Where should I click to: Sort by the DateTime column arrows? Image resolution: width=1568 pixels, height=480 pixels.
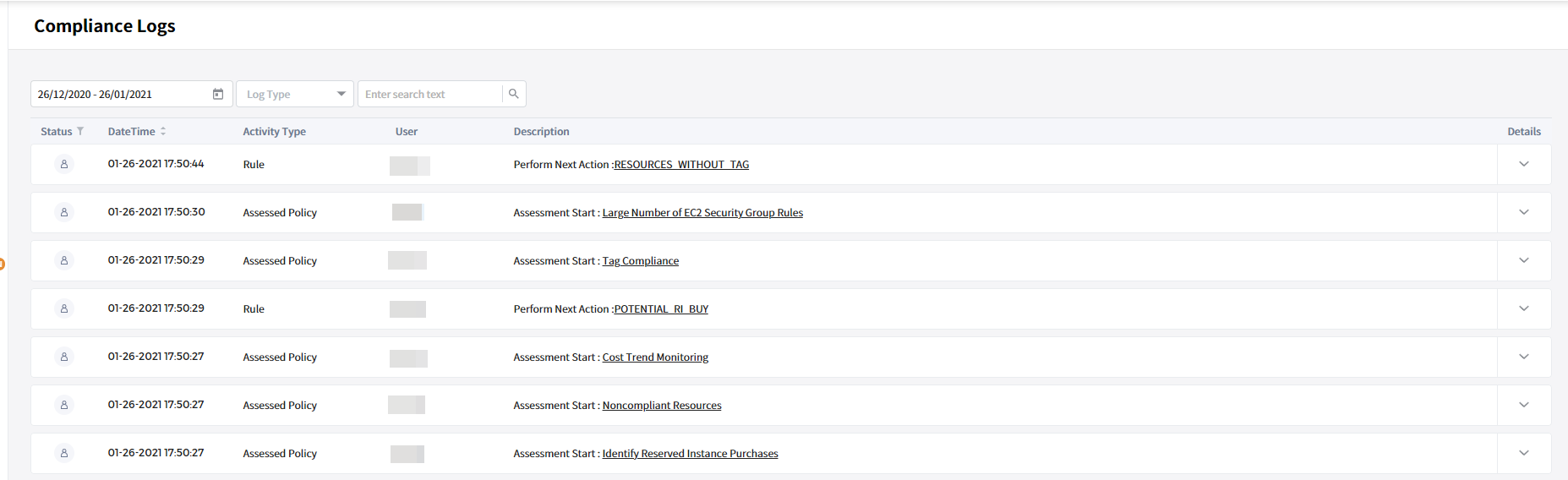(163, 131)
